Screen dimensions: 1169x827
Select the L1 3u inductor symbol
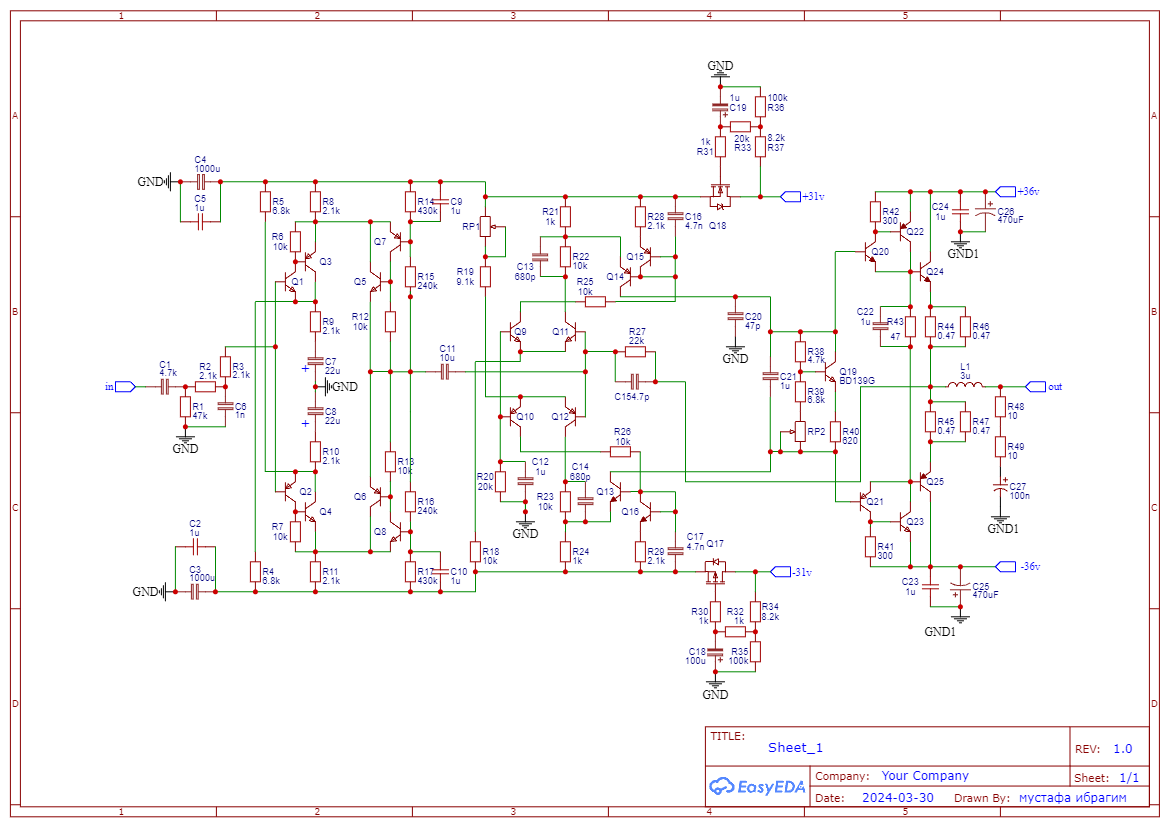pyautogui.click(x=962, y=385)
